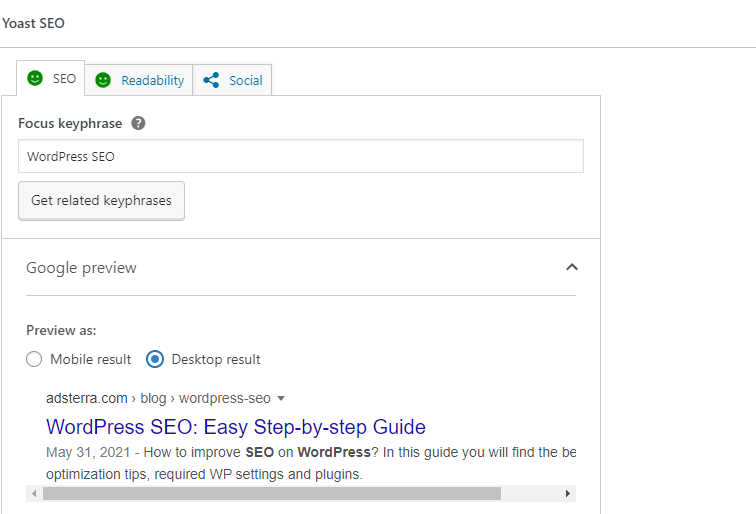Click the scrollbar left arrow

(34, 494)
